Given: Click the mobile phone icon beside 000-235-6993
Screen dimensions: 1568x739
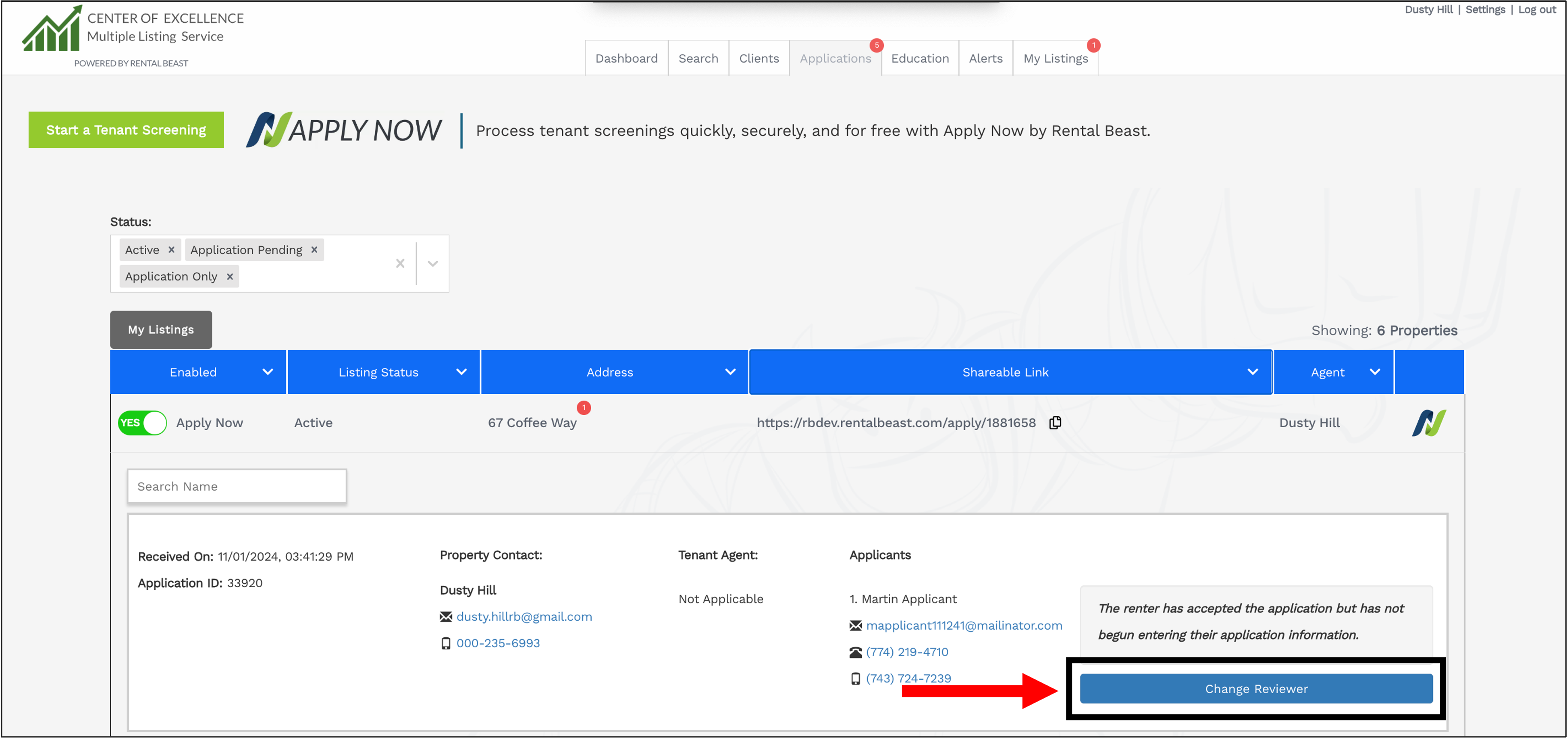Looking at the screenshot, I should coord(445,642).
